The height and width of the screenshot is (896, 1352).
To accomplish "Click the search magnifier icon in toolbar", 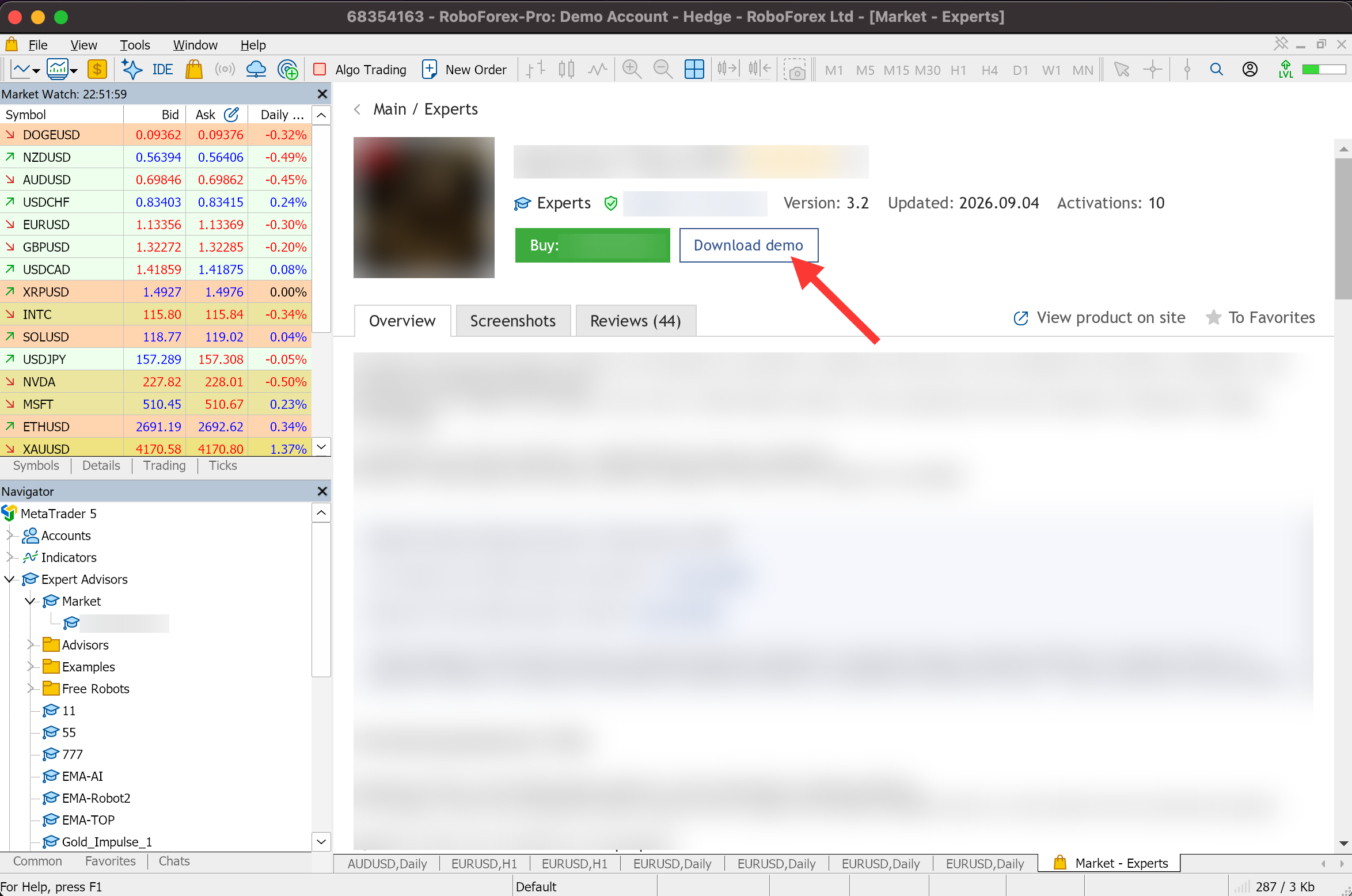I will coord(1217,70).
